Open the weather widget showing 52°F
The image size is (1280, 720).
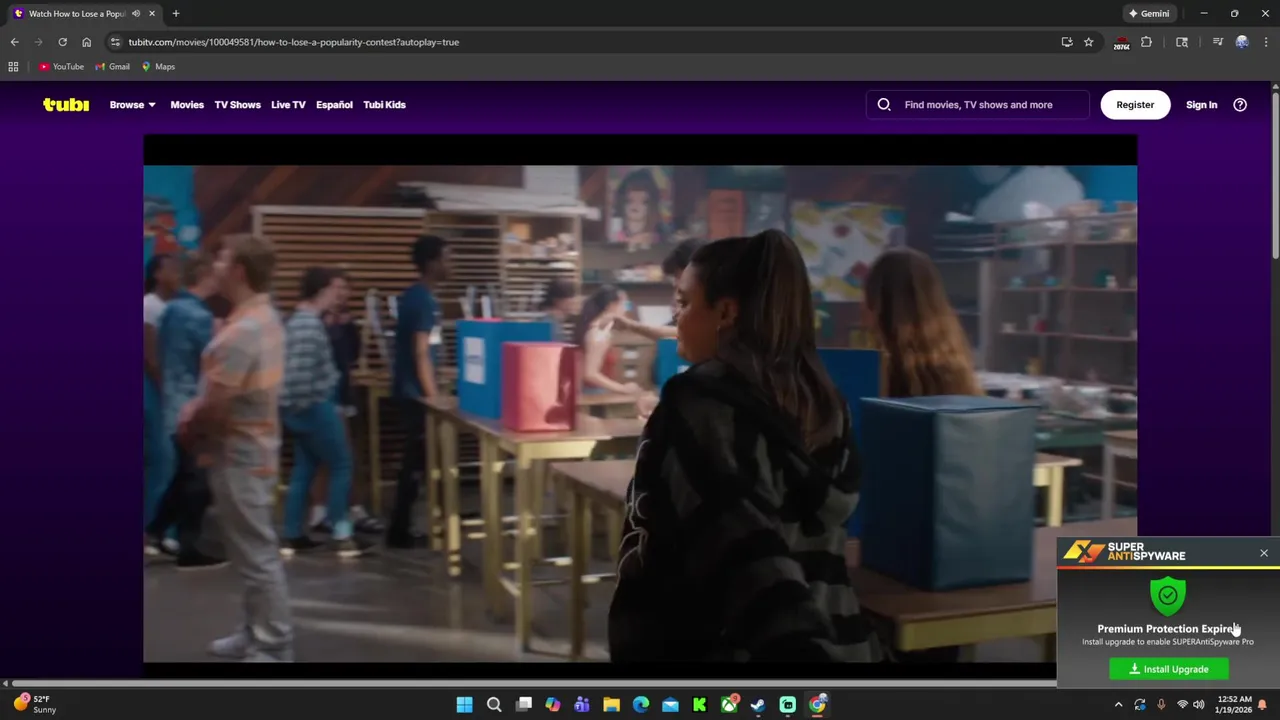pos(33,704)
